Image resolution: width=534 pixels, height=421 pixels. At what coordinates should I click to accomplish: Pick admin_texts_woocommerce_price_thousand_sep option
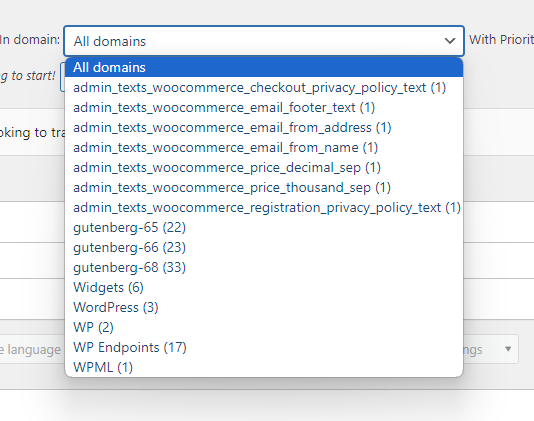pos(264,187)
